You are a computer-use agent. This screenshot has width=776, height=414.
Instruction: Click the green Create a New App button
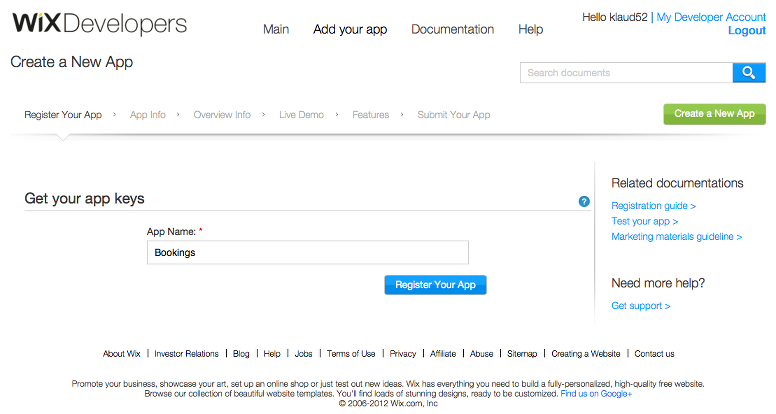point(715,114)
